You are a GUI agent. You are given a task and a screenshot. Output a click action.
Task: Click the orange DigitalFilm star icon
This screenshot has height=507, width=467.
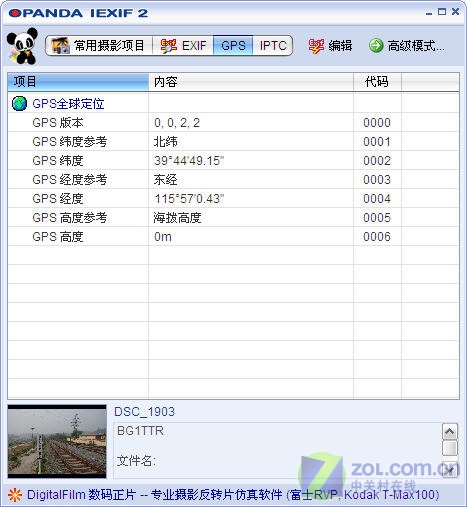pyautogui.click(x=15, y=495)
